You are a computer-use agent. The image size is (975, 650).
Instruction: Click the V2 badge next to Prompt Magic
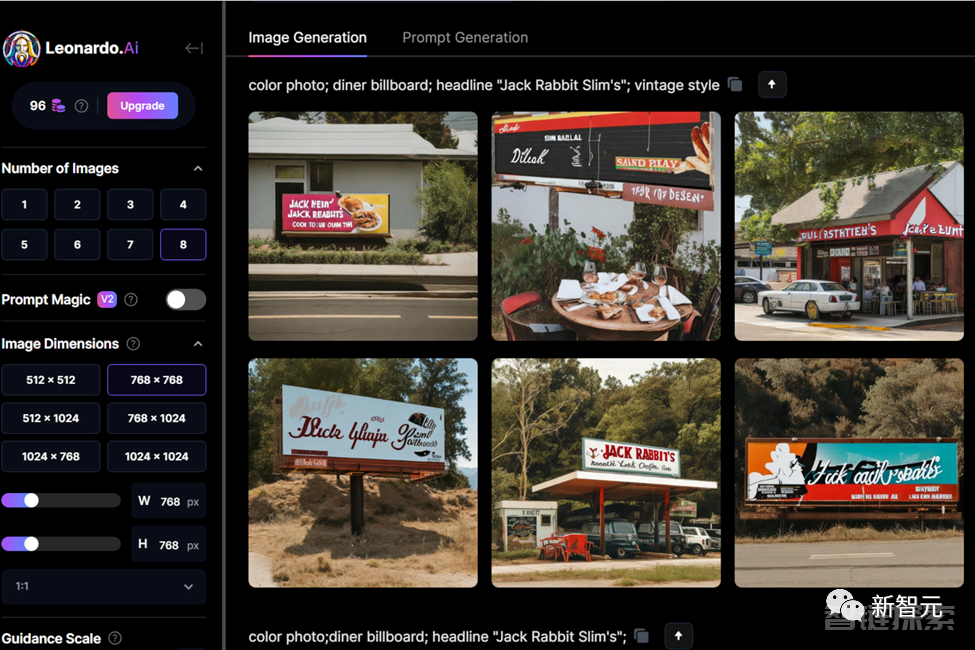(x=107, y=299)
